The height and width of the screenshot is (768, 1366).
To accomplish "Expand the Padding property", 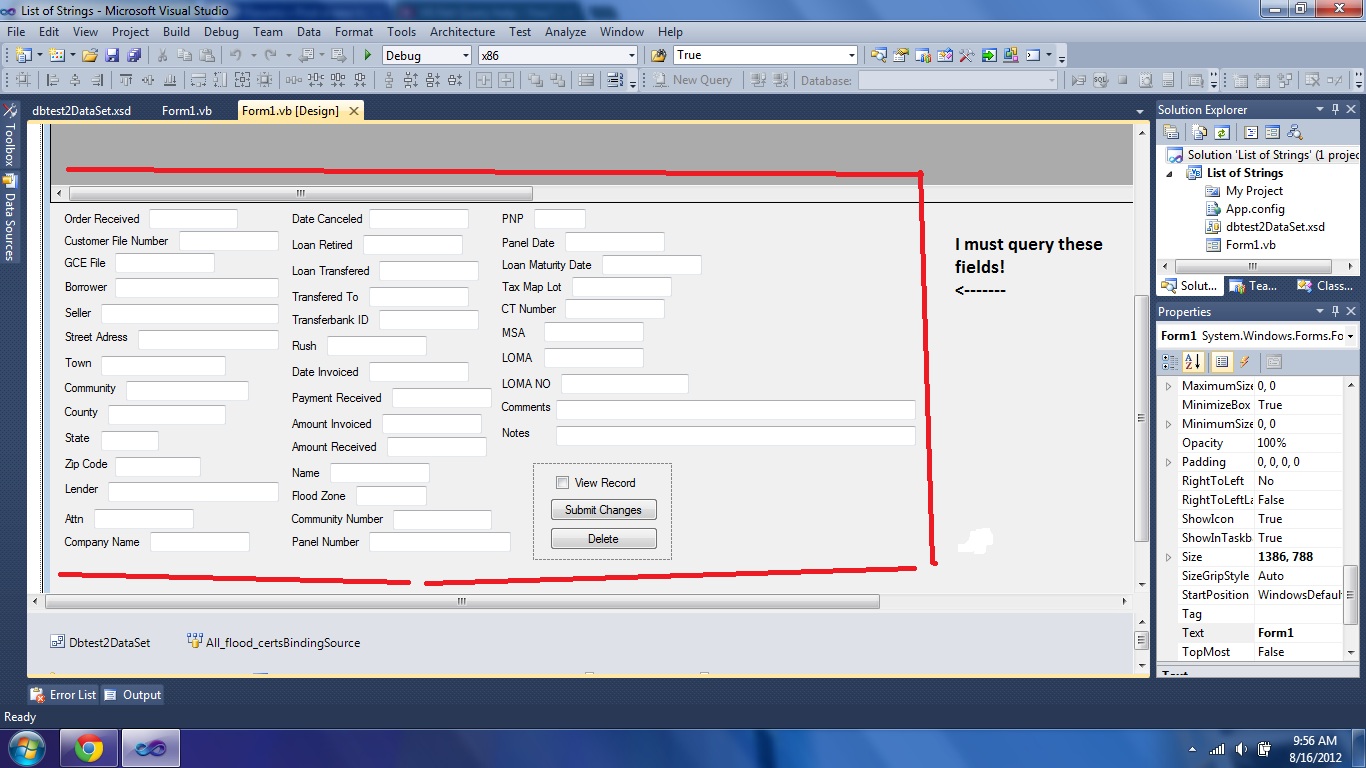I will [1168, 462].
